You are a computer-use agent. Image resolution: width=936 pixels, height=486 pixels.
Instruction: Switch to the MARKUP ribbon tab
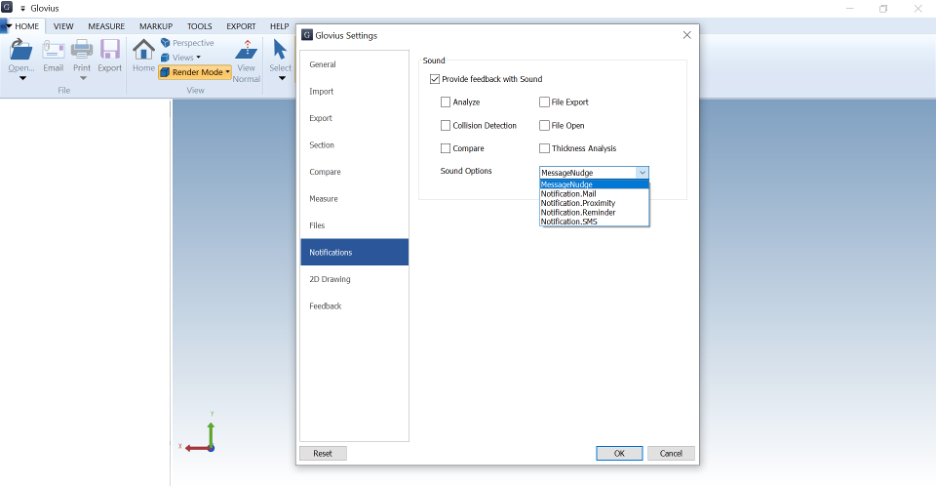pyautogui.click(x=156, y=26)
